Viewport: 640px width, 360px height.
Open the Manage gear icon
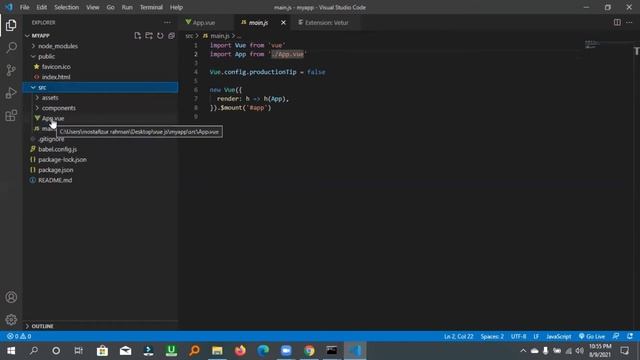coord(11,319)
